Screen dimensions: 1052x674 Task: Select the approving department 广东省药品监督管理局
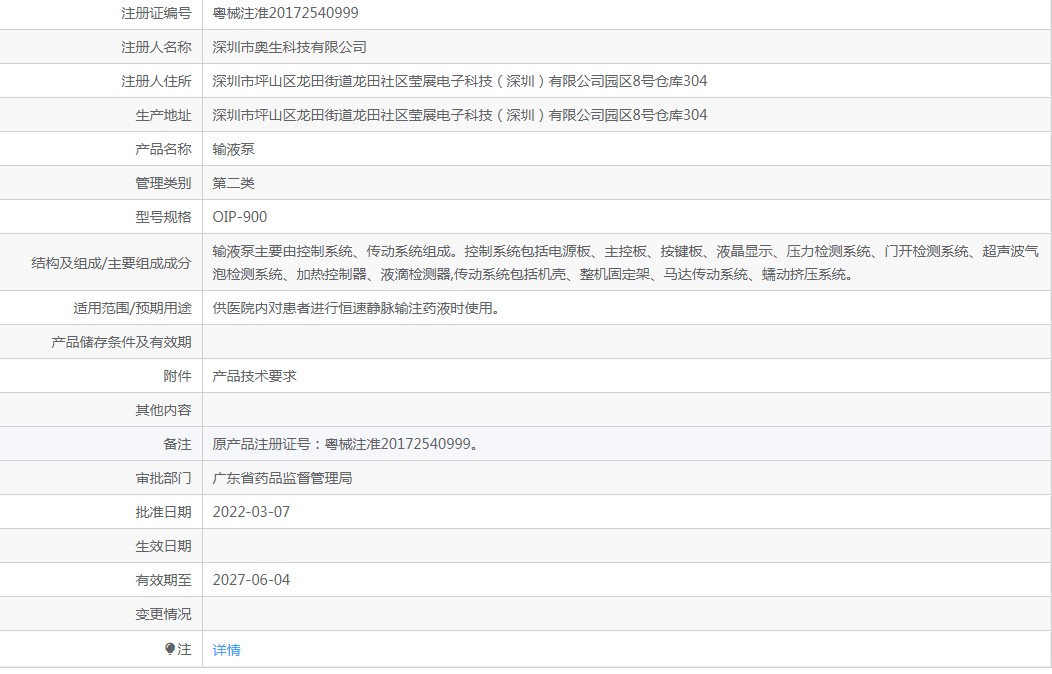click(x=282, y=478)
